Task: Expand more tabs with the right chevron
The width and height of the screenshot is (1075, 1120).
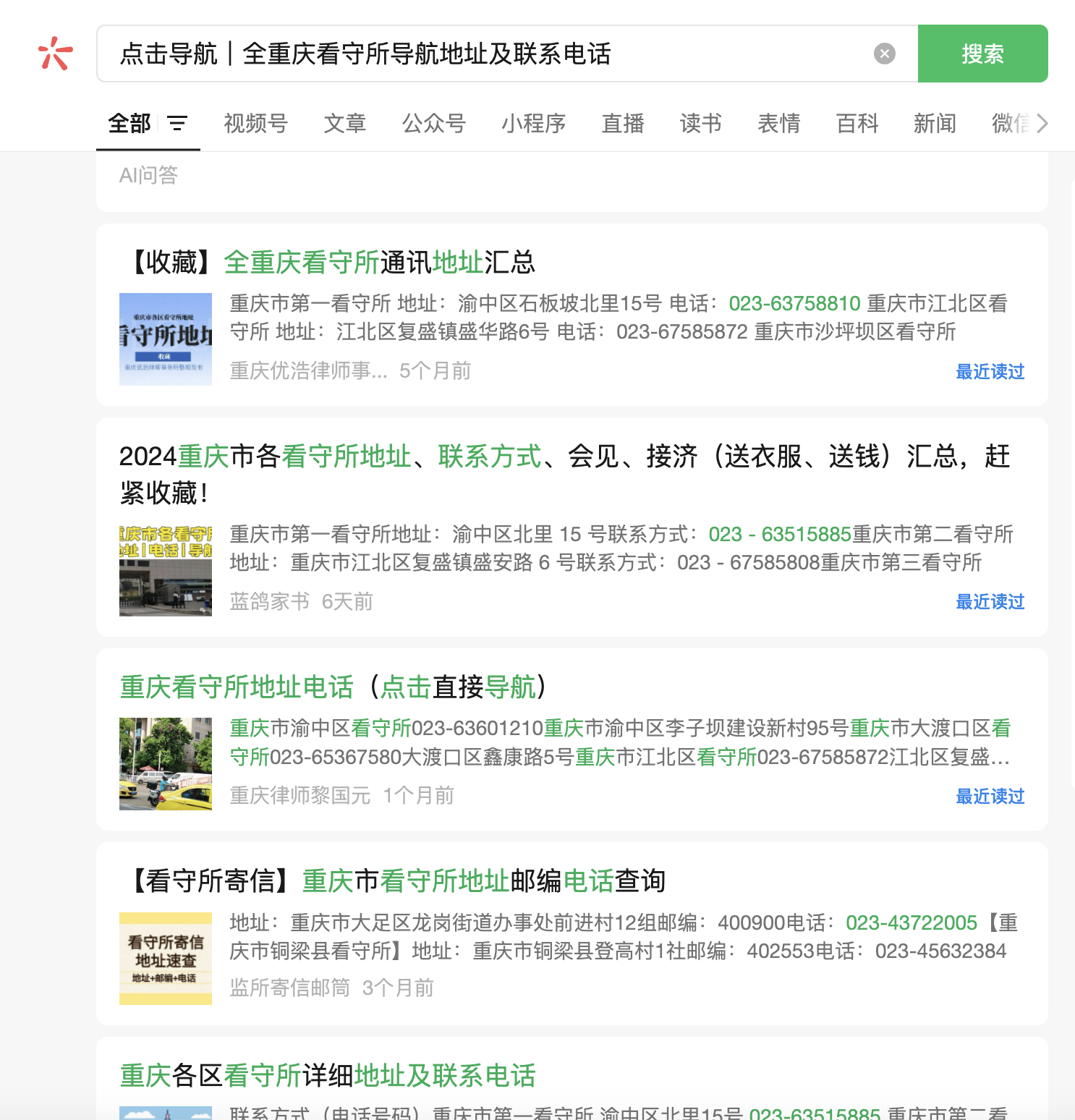Action: pyautogui.click(x=1042, y=123)
